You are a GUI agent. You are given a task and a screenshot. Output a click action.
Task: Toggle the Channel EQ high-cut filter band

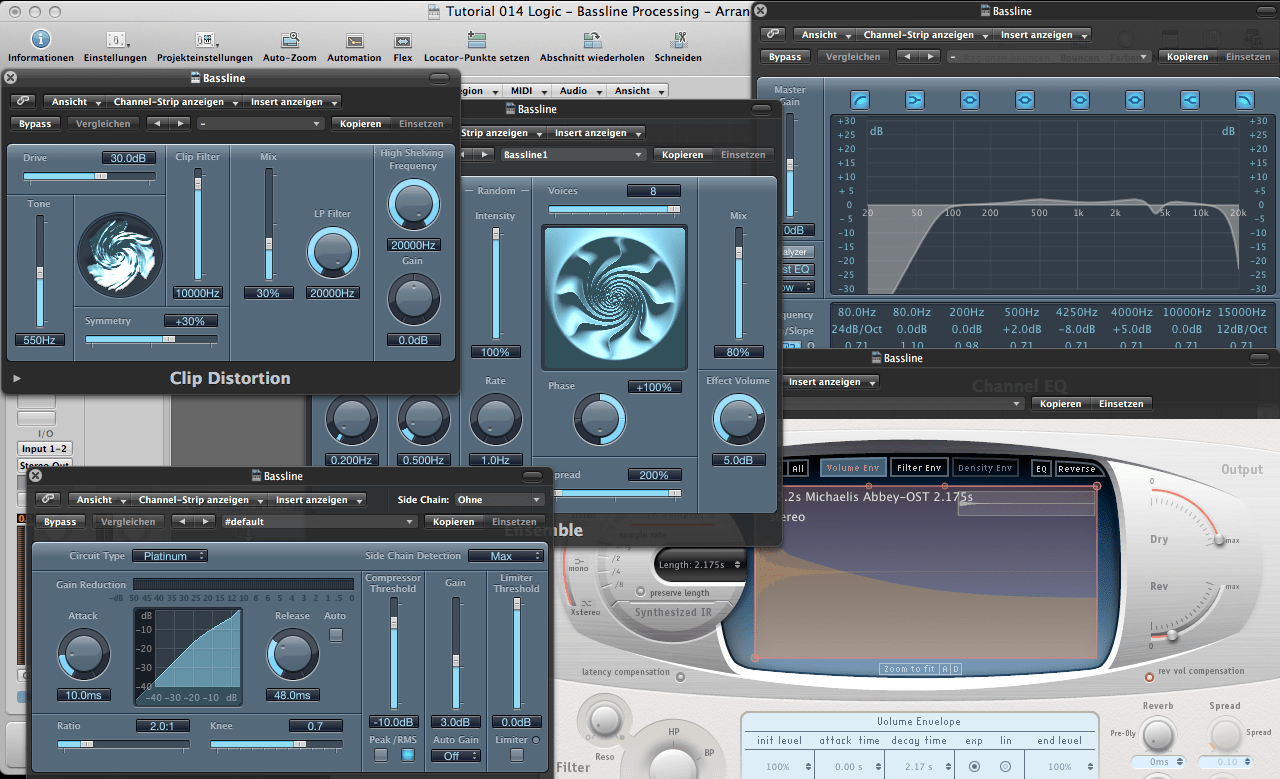[1244, 99]
